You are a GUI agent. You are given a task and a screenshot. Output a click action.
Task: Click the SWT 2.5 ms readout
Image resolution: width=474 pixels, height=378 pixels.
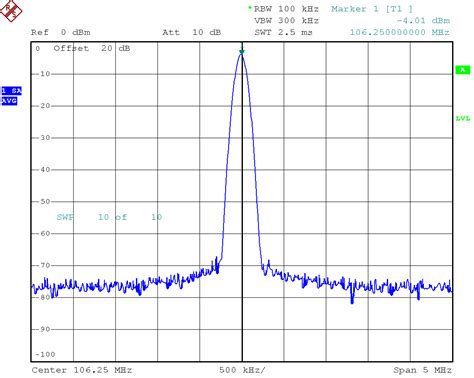tap(283, 32)
